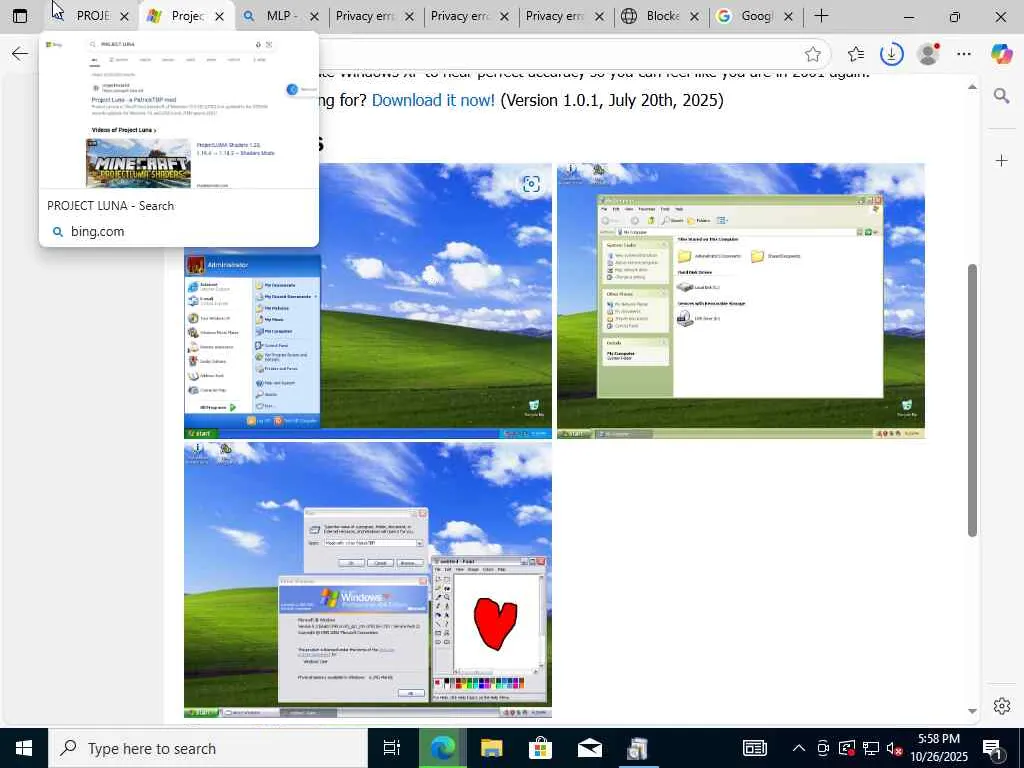Open the Windows Start button
Image resolution: width=1024 pixels, height=768 pixels.
coord(24,748)
